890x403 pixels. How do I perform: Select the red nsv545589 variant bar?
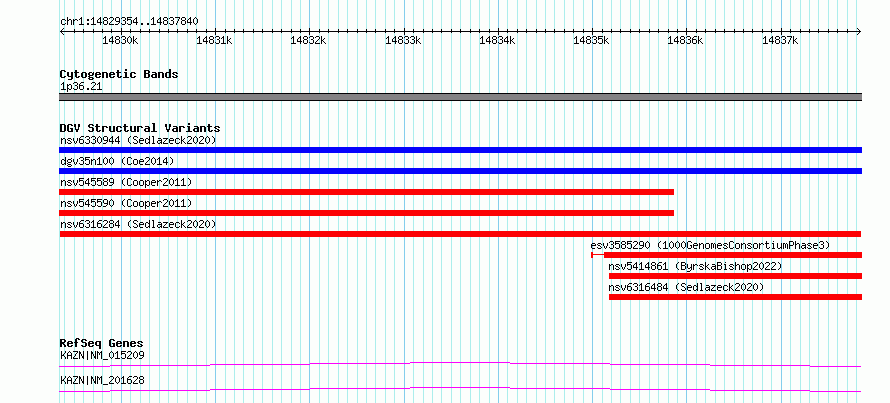367,192
